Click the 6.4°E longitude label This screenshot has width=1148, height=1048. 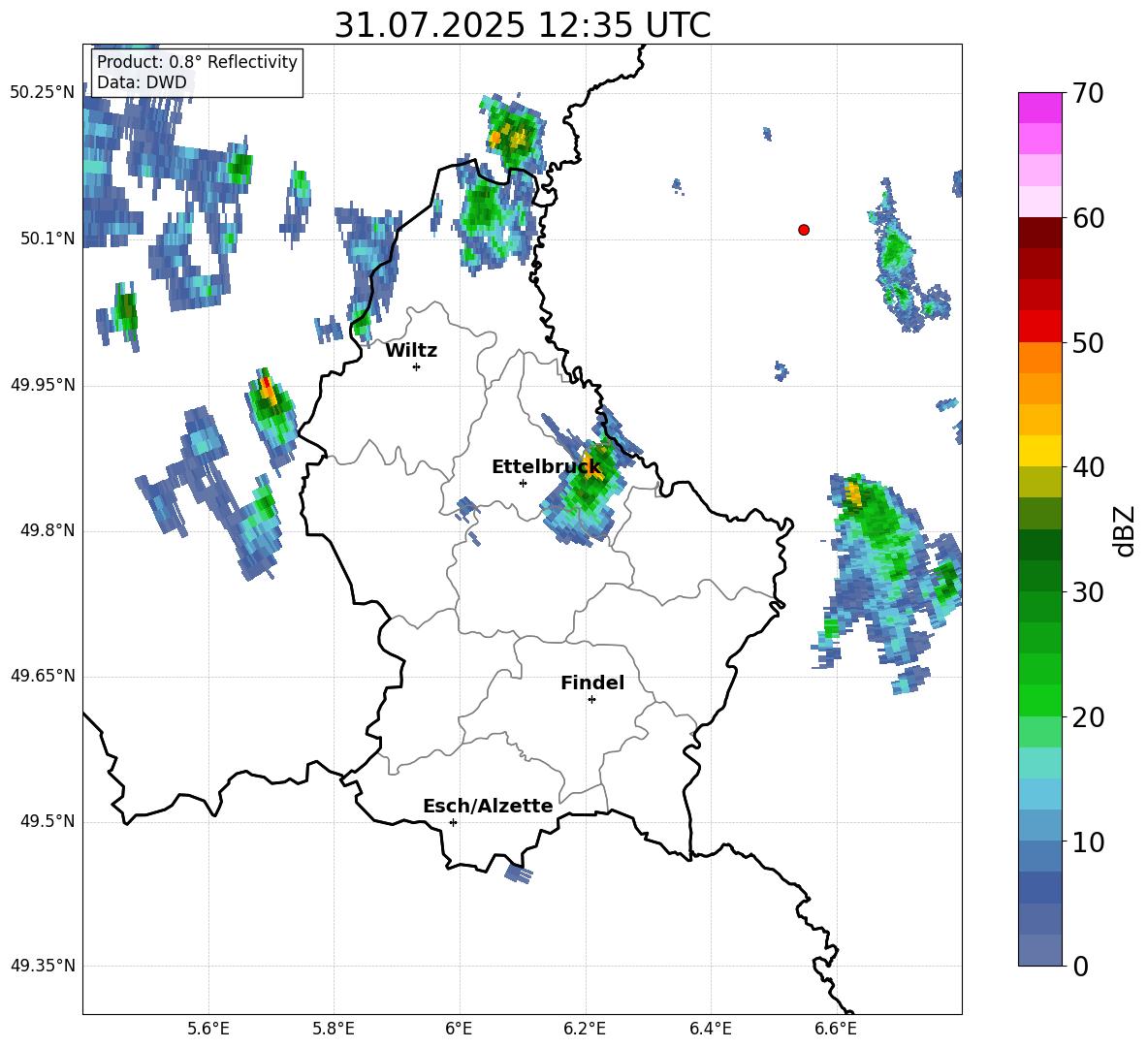pyautogui.click(x=710, y=1029)
